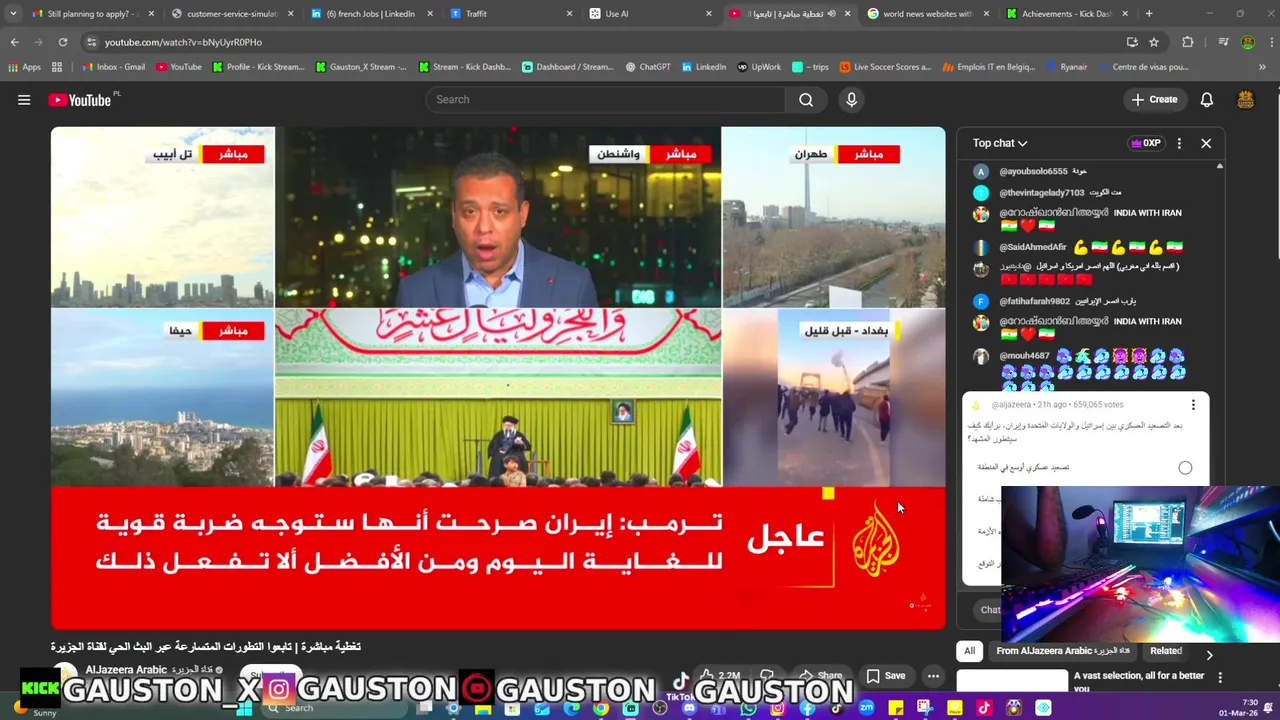Open more actions under the video
The width and height of the screenshot is (1280, 720).
pos(933,676)
